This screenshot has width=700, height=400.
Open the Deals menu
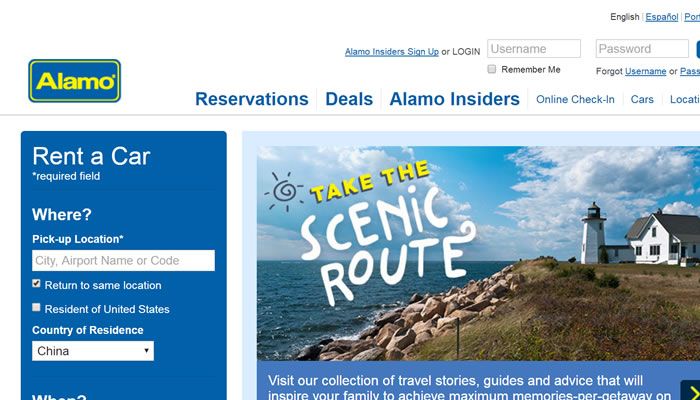(x=349, y=99)
